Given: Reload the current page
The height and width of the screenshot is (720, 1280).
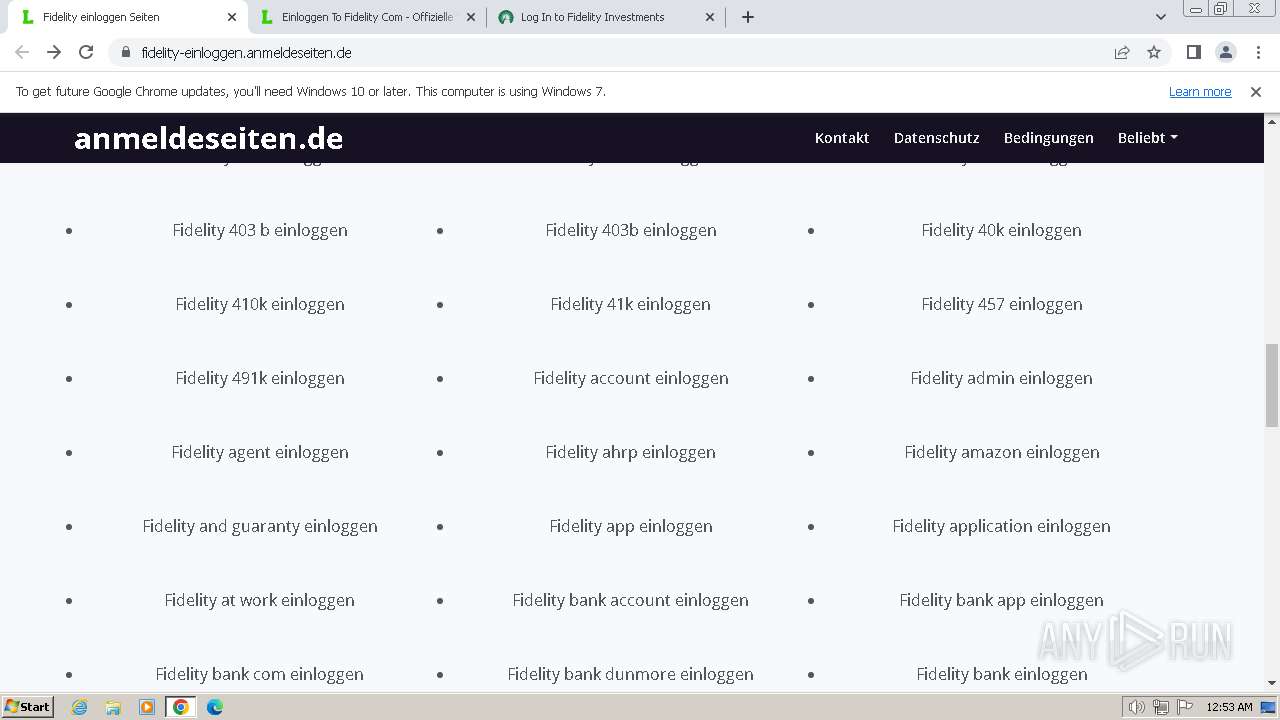Looking at the screenshot, I should point(86,52).
